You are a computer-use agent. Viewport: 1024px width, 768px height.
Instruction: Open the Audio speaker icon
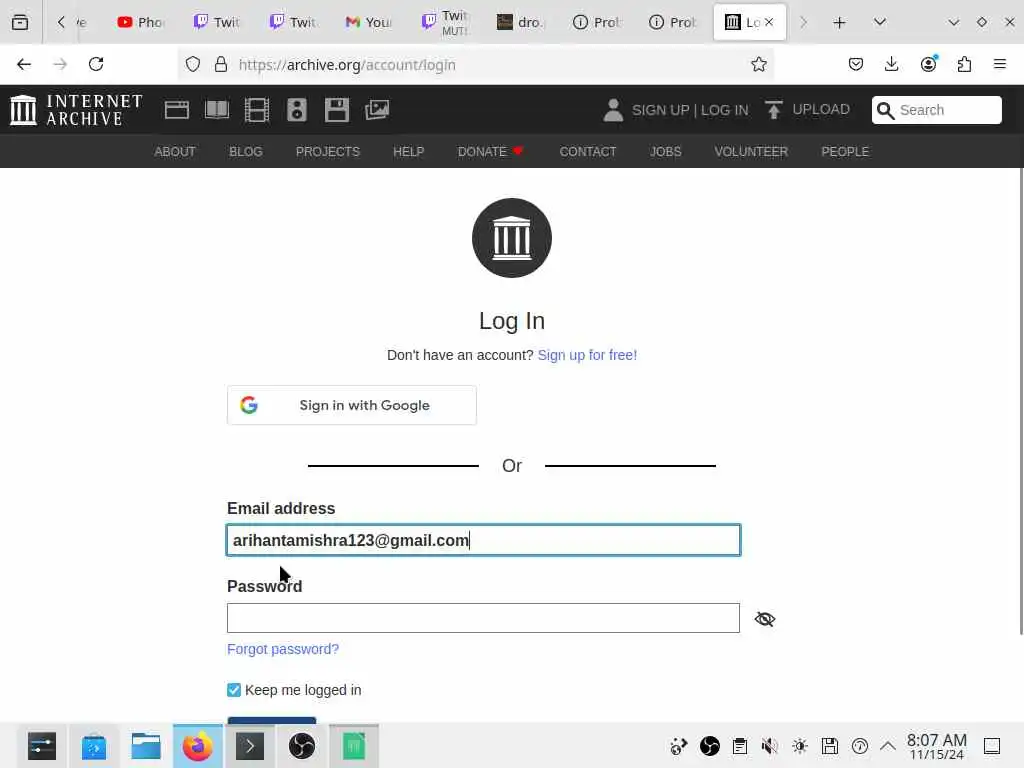click(296, 110)
